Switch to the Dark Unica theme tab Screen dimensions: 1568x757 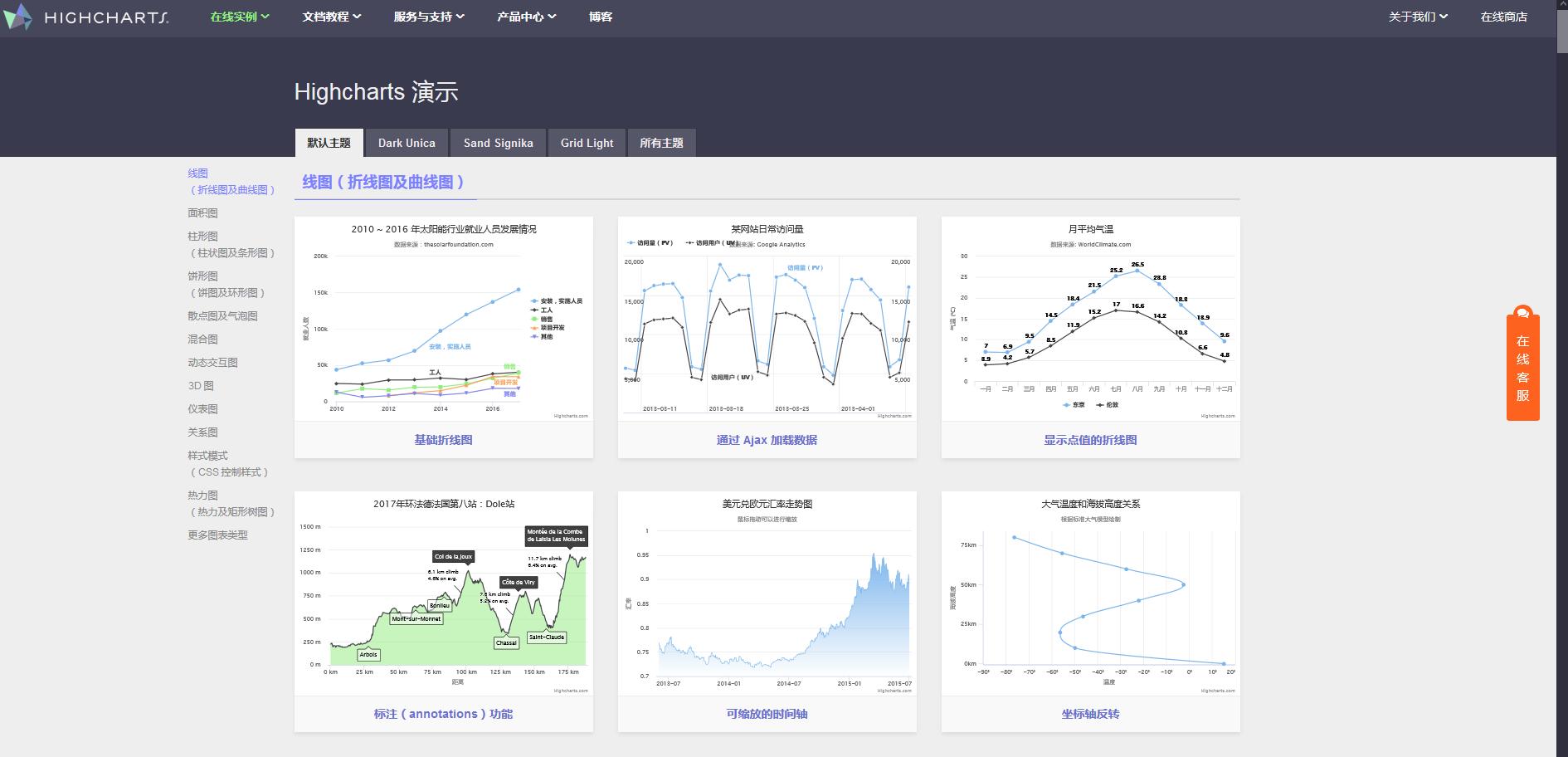[x=407, y=143]
